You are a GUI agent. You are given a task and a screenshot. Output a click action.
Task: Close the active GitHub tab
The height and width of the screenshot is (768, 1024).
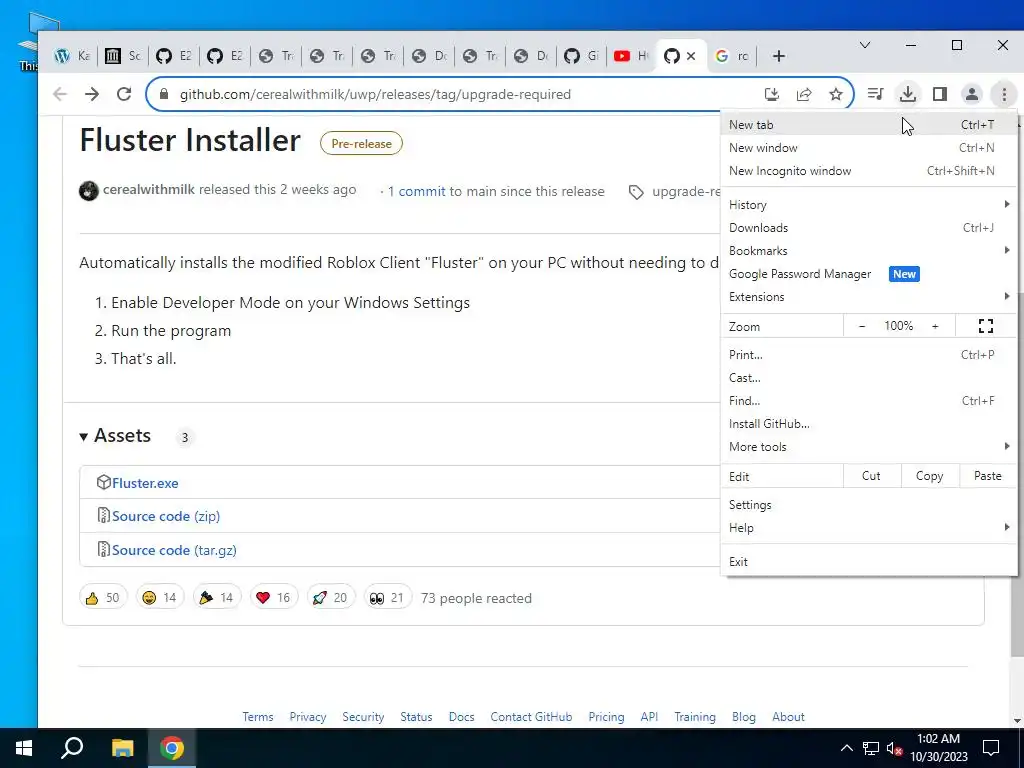pyautogui.click(x=691, y=56)
